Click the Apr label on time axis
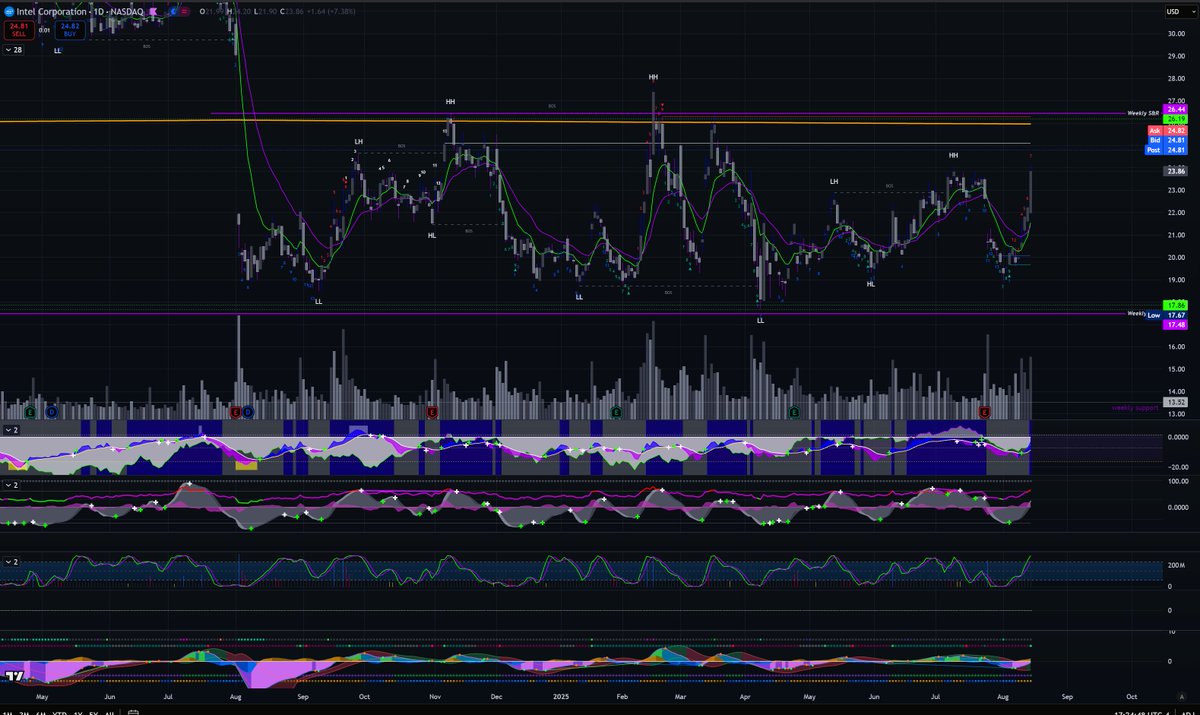Image resolution: width=1200 pixels, height=715 pixels. tap(747, 696)
